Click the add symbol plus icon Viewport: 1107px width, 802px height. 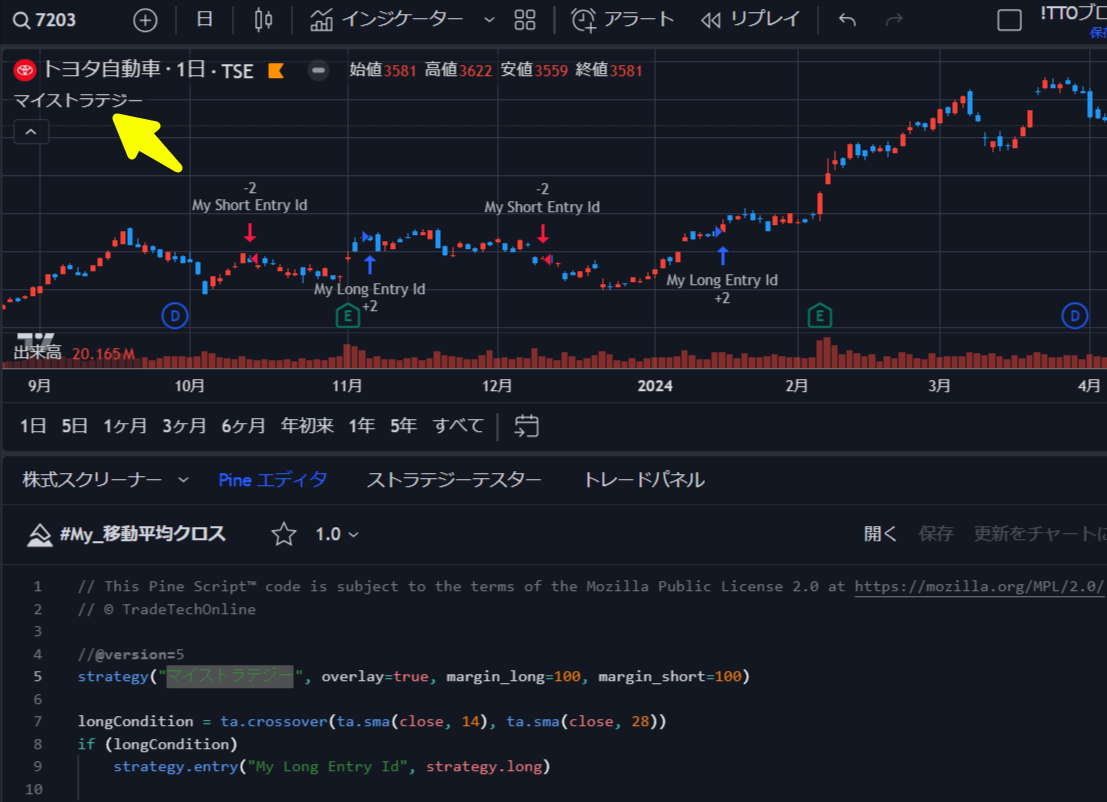[x=145, y=19]
